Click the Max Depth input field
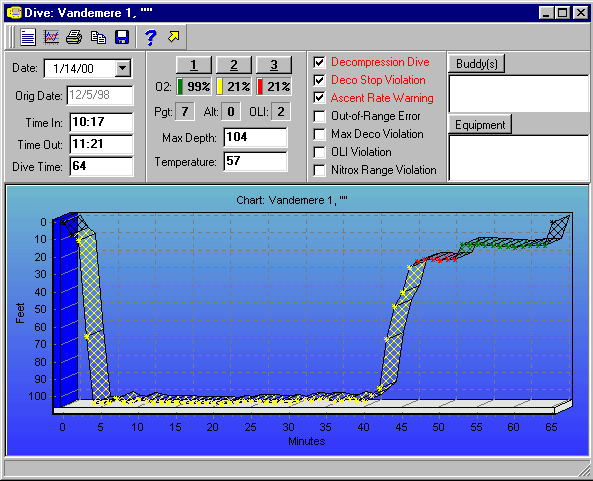The width and height of the screenshot is (593, 481). point(255,137)
